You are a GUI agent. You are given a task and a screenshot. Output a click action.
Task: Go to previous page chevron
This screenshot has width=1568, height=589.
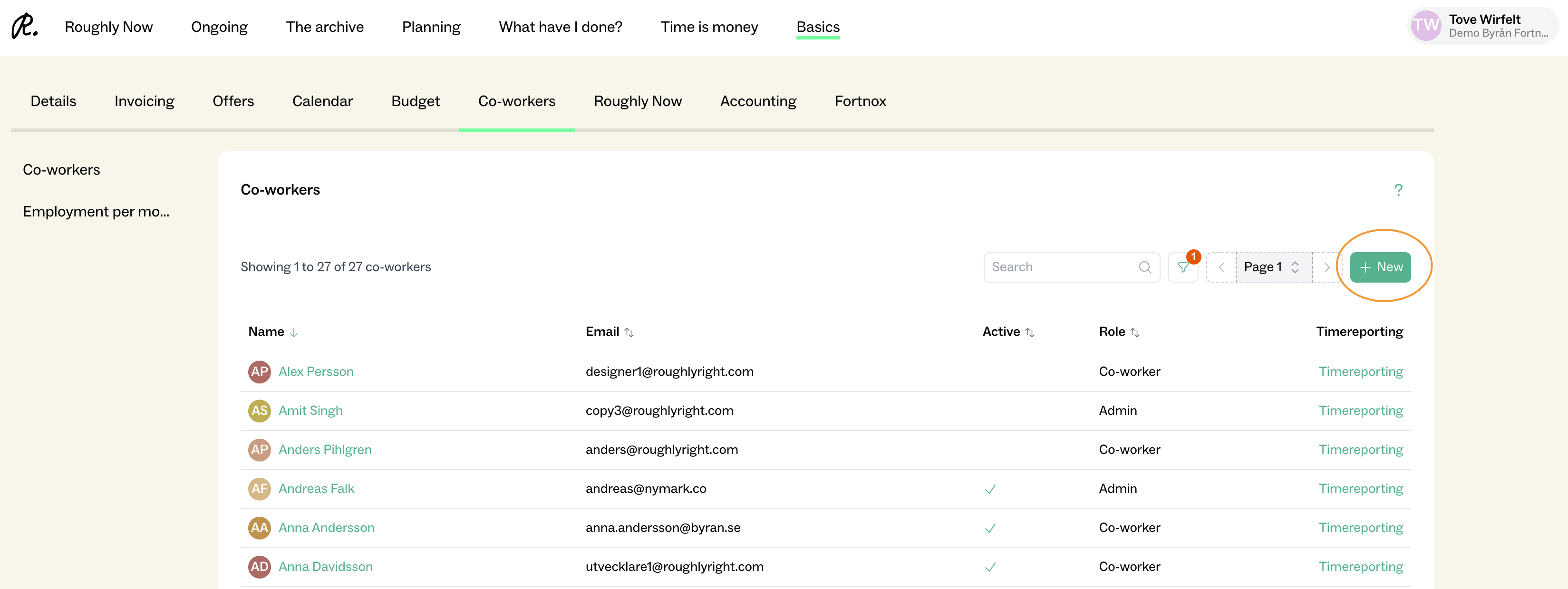click(x=1221, y=267)
